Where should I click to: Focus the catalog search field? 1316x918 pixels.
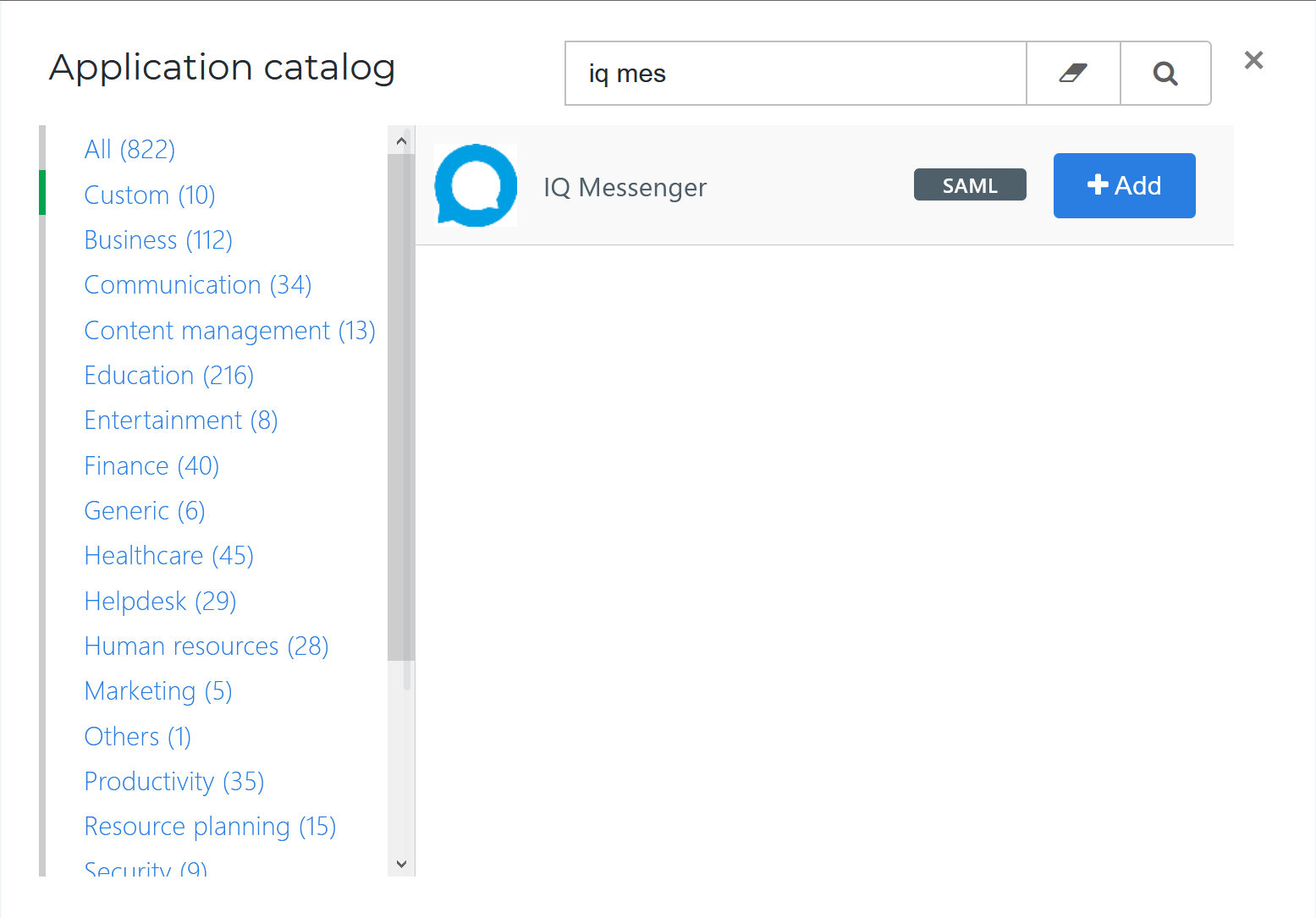796,74
